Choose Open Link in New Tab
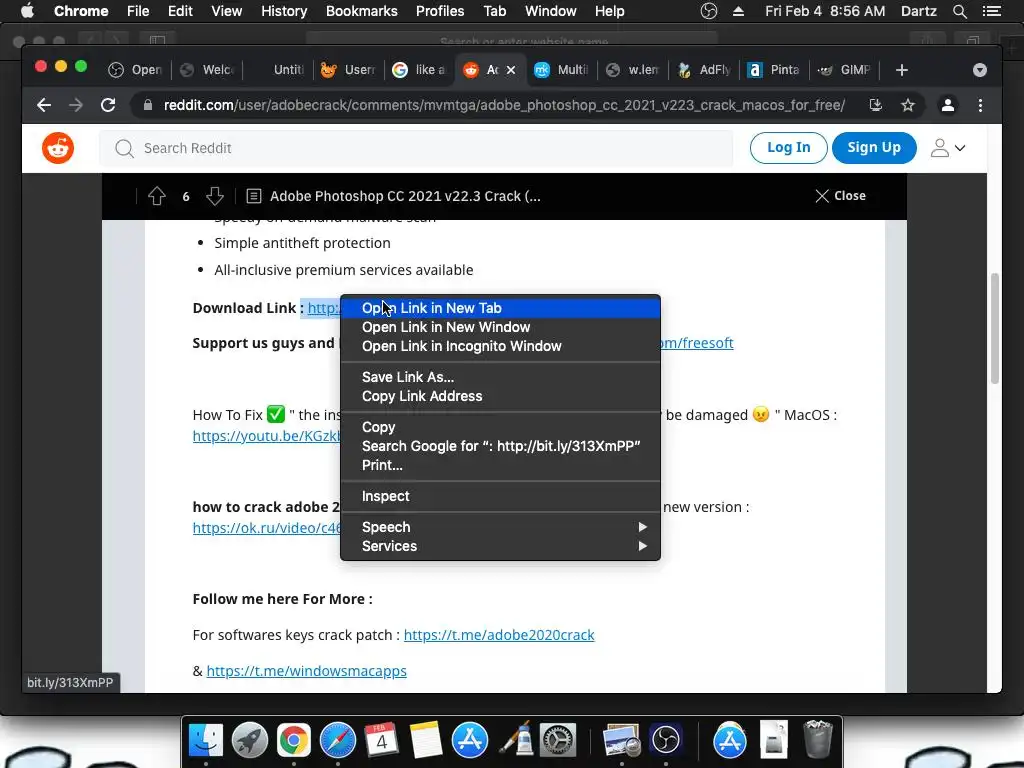This screenshot has height=768, width=1024. 500,308
